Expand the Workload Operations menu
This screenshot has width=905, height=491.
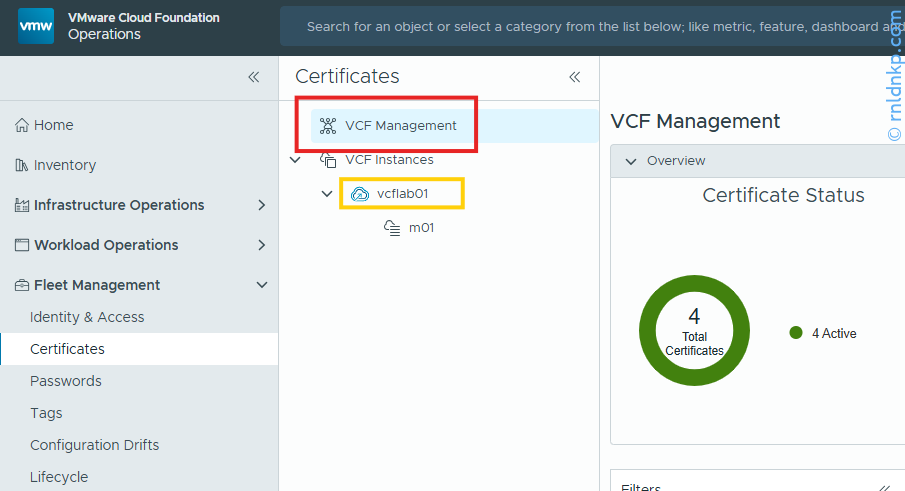point(262,245)
